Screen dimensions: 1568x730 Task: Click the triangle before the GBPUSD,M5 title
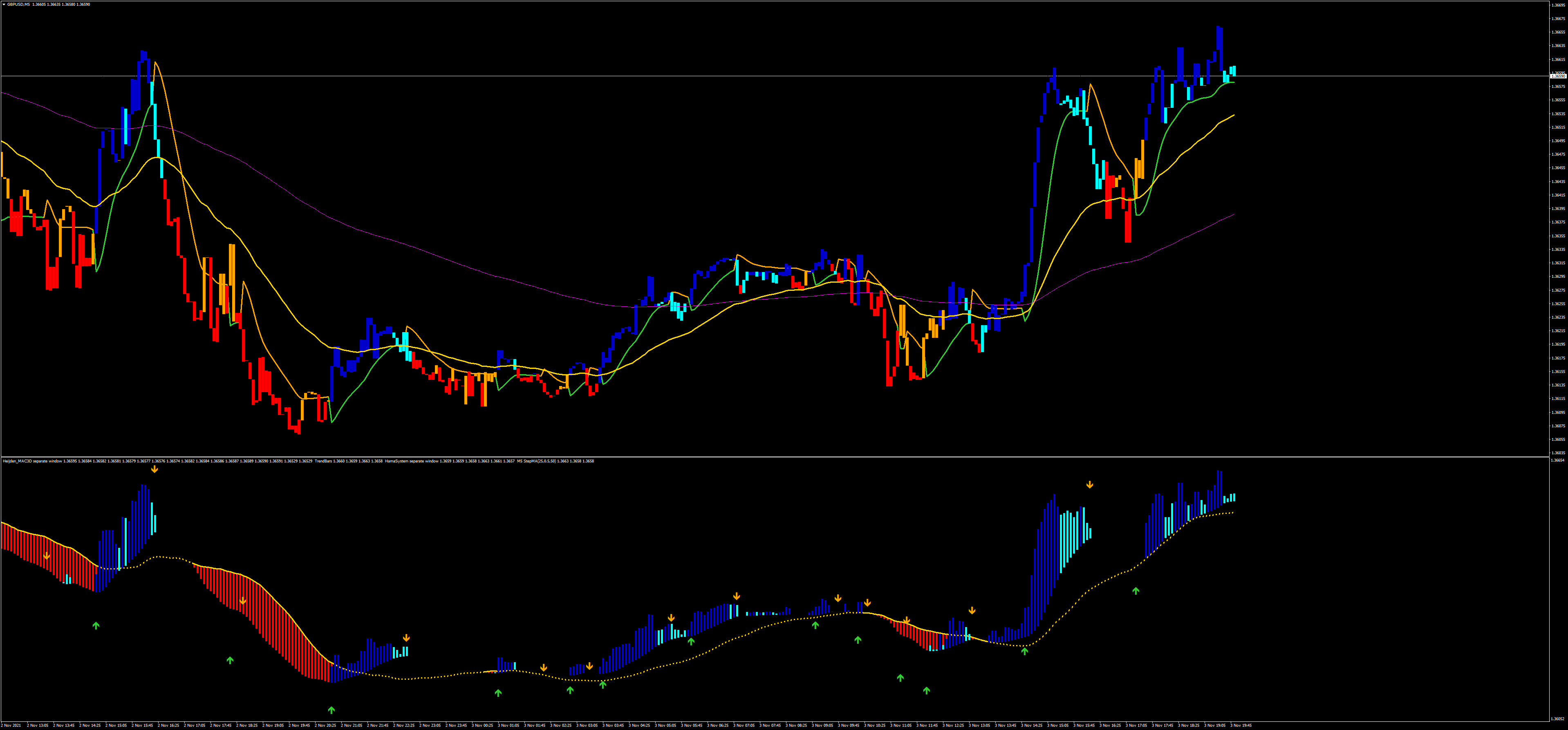point(3,4)
